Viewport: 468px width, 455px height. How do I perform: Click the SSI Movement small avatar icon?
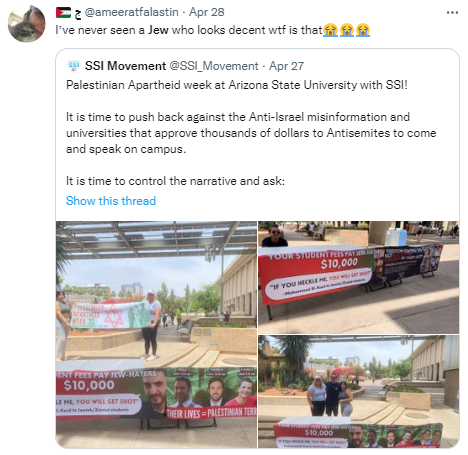pos(74,66)
